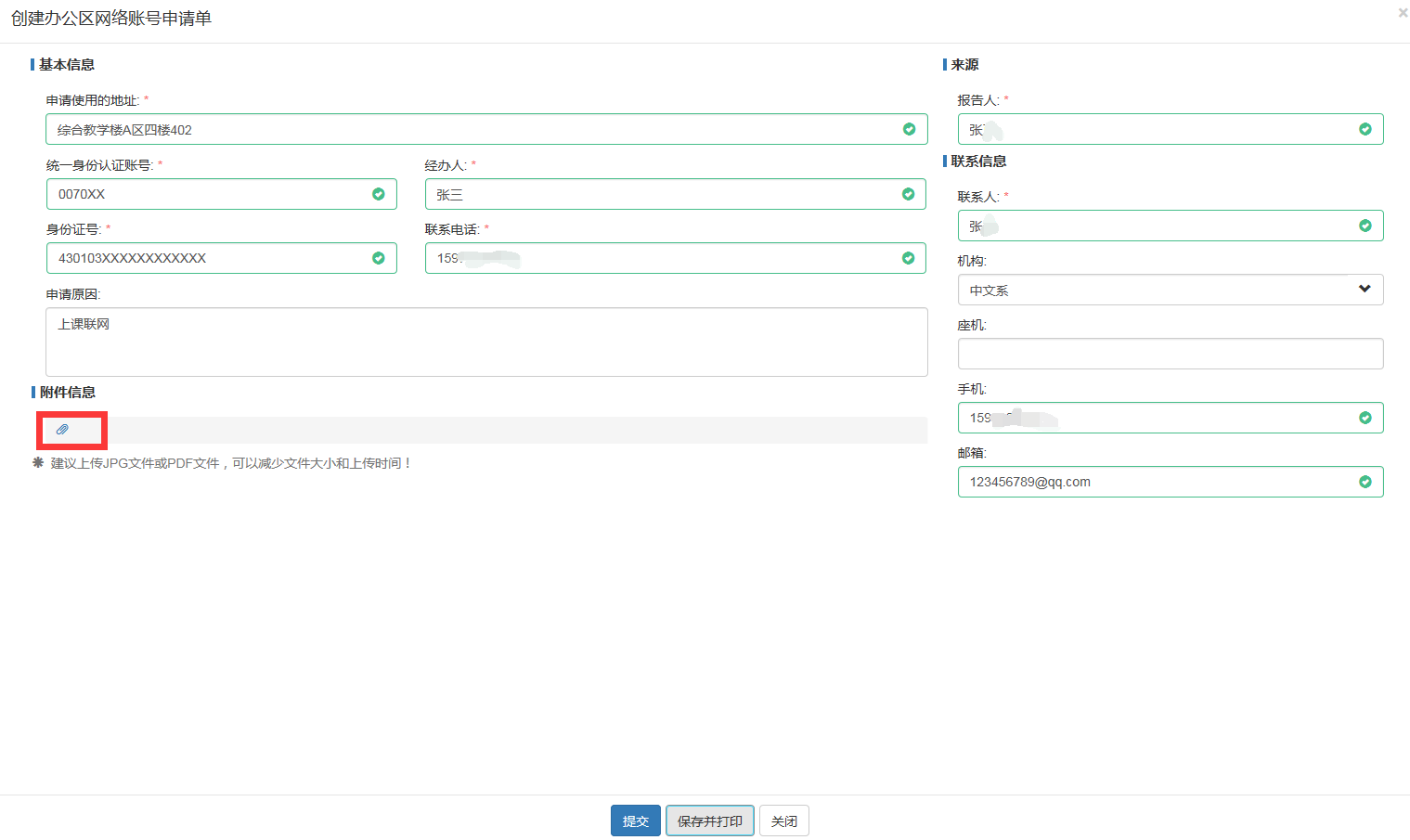The image size is (1410, 840).
Task: Close dialog with top-right X
Action: 1403,13
